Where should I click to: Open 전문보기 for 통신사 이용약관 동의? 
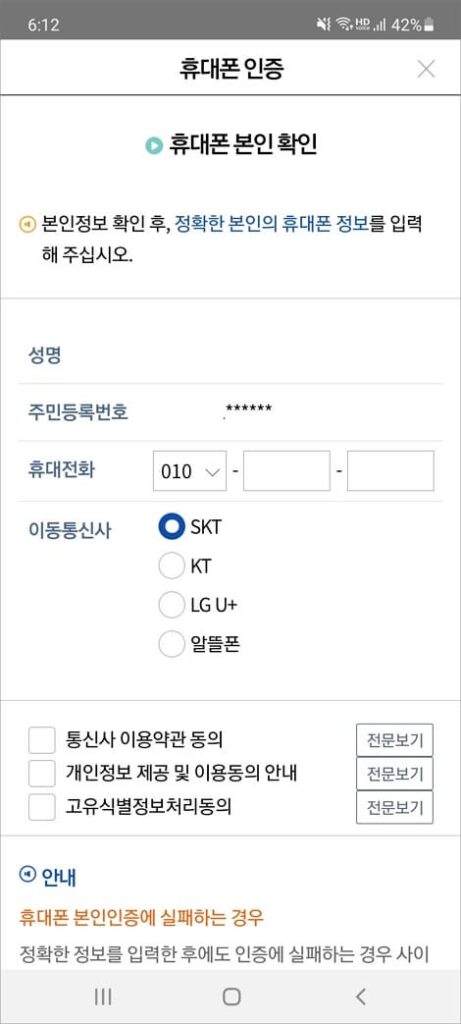[x=394, y=740]
